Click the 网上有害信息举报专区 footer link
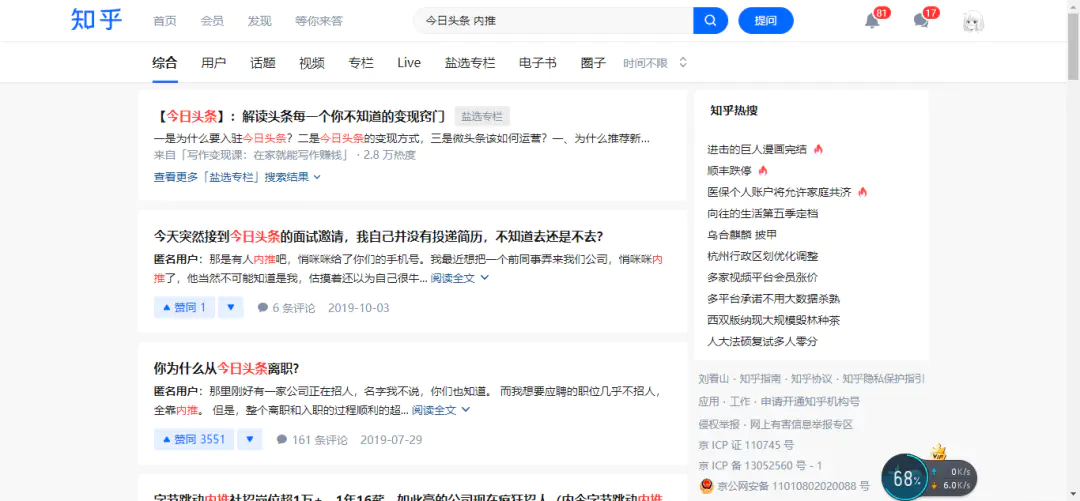The width and height of the screenshot is (1080, 501). [x=802, y=425]
